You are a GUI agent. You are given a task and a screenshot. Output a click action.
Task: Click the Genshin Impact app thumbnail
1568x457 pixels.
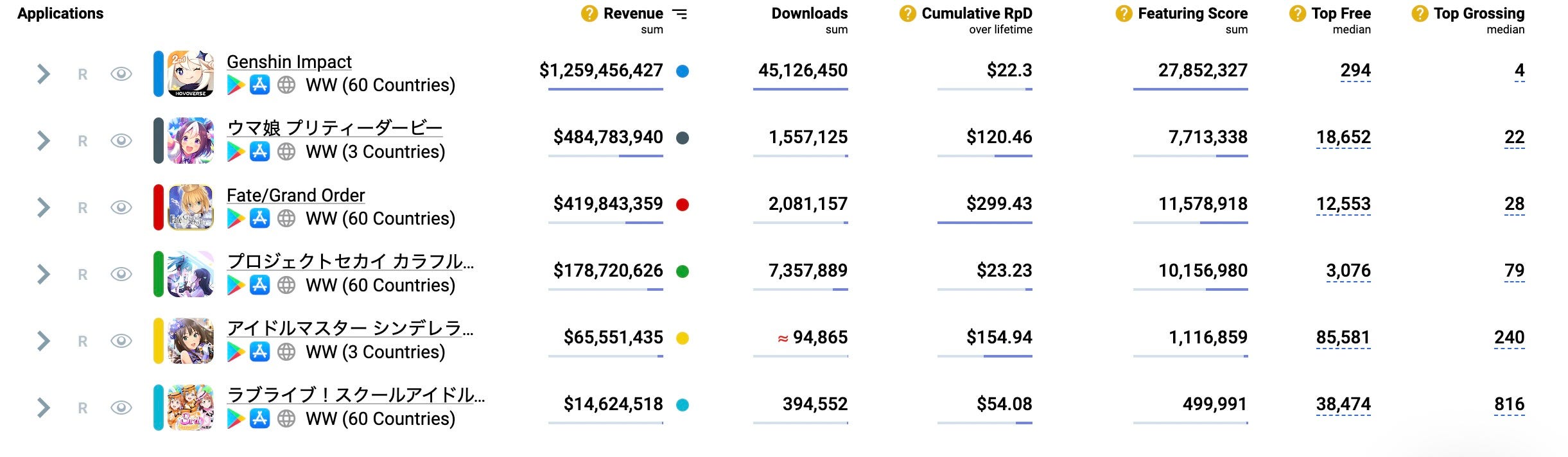191,74
